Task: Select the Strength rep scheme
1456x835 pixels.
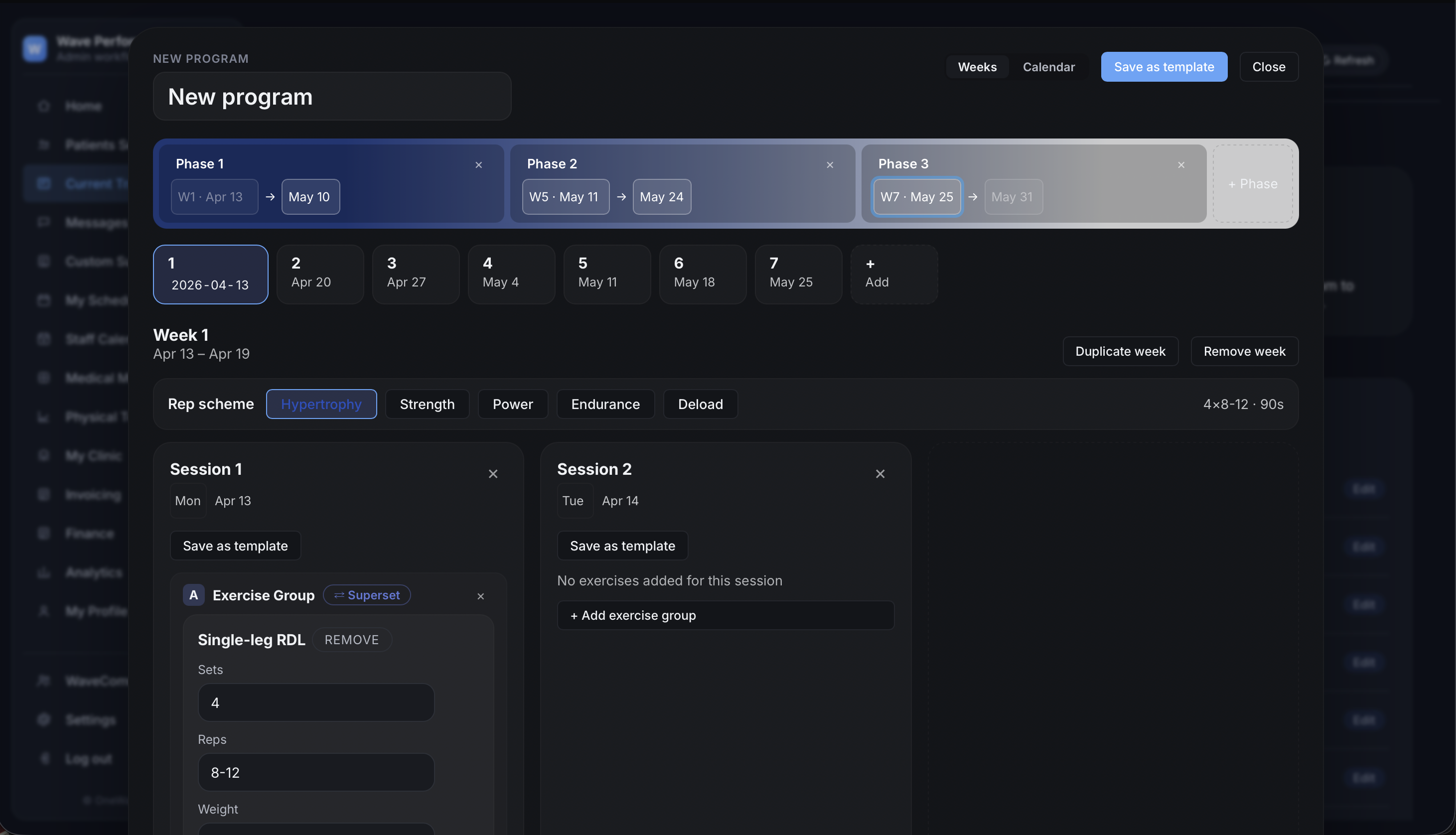Action: 427,404
